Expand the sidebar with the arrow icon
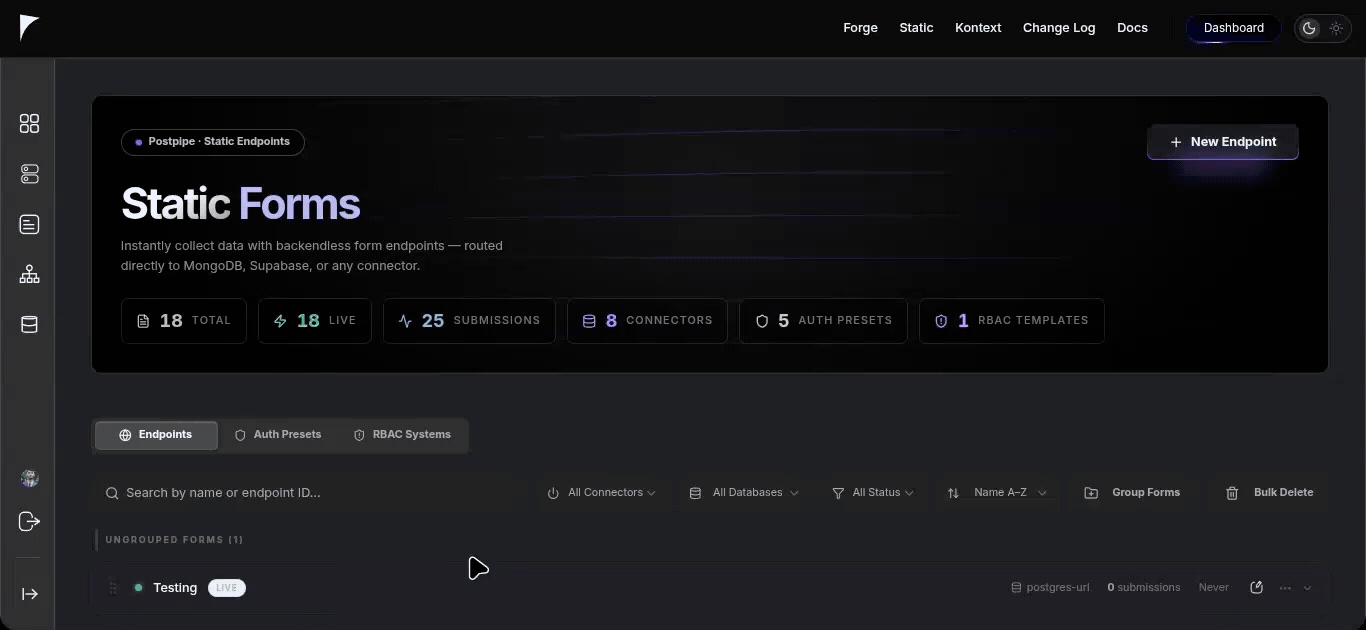 29,594
